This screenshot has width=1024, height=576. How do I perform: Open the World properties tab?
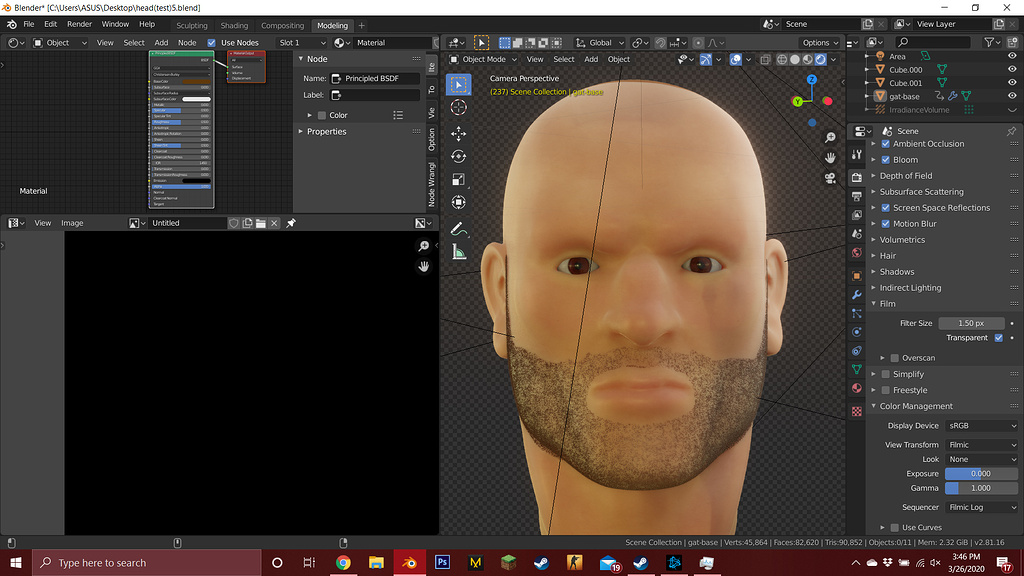tap(857, 252)
